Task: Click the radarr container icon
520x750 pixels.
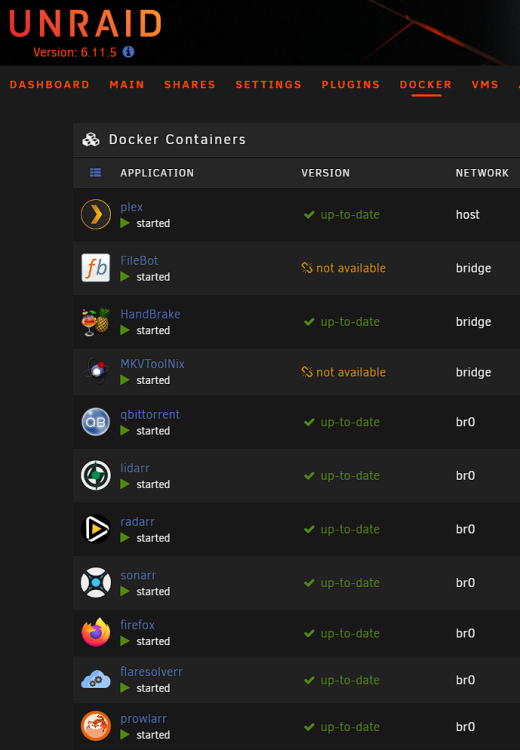Action: click(x=96, y=529)
